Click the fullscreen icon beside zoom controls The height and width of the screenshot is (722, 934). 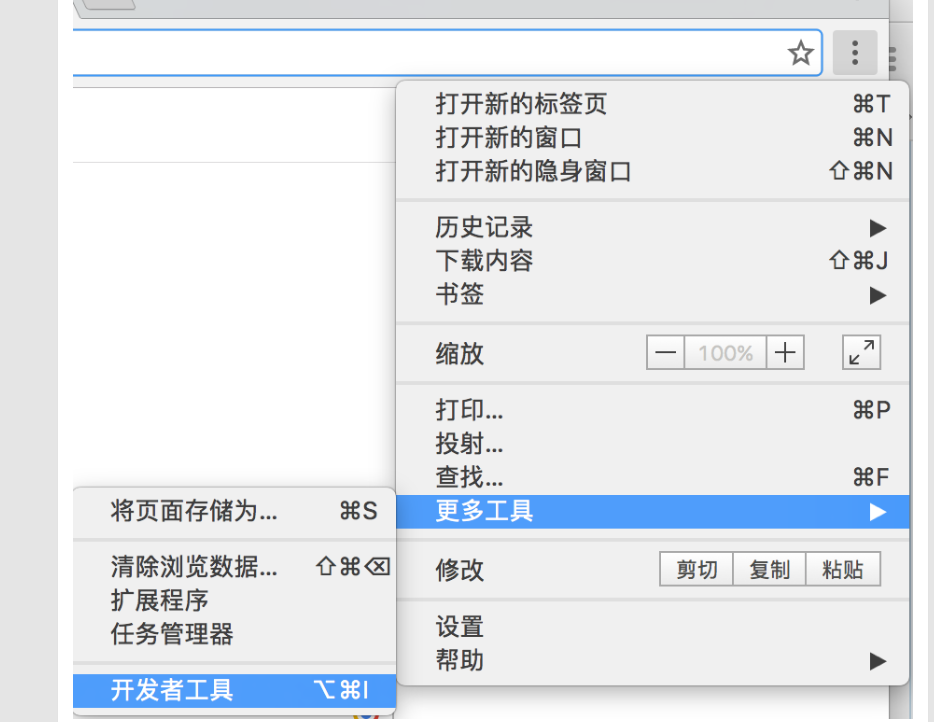click(x=861, y=352)
